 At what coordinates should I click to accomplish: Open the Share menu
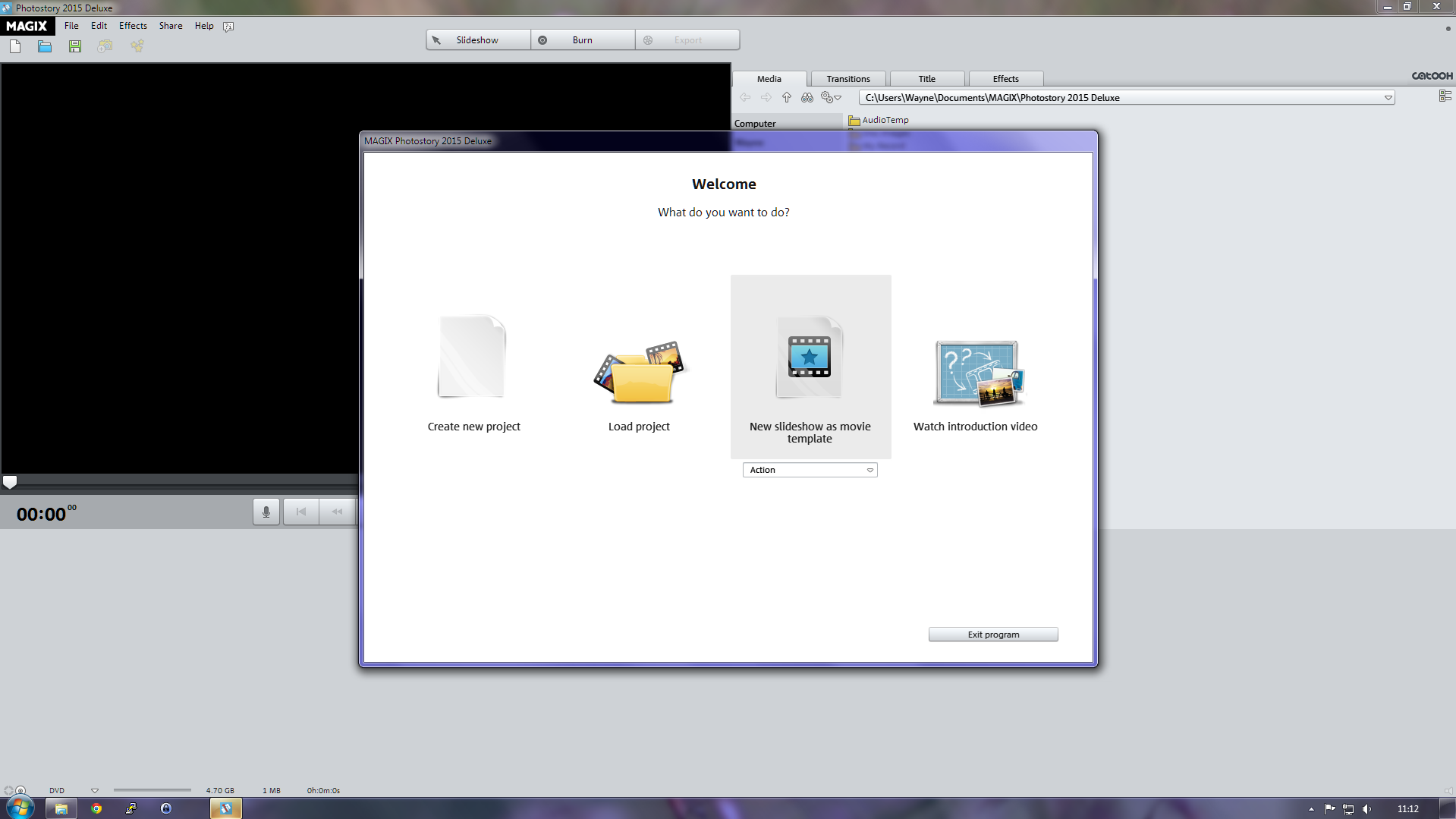click(x=171, y=26)
